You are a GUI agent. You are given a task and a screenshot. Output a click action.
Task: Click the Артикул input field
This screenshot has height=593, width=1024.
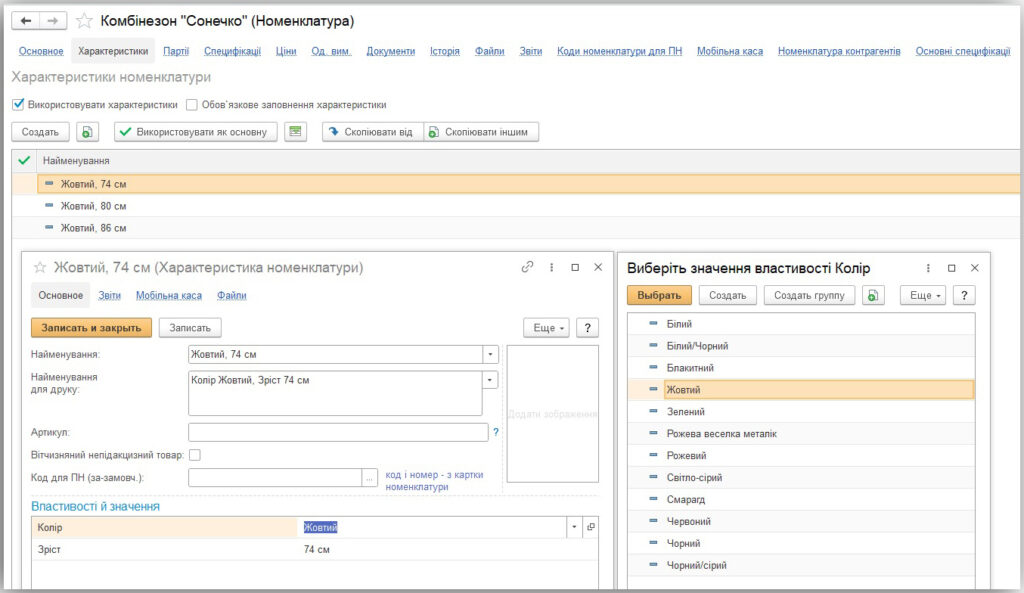(x=338, y=432)
